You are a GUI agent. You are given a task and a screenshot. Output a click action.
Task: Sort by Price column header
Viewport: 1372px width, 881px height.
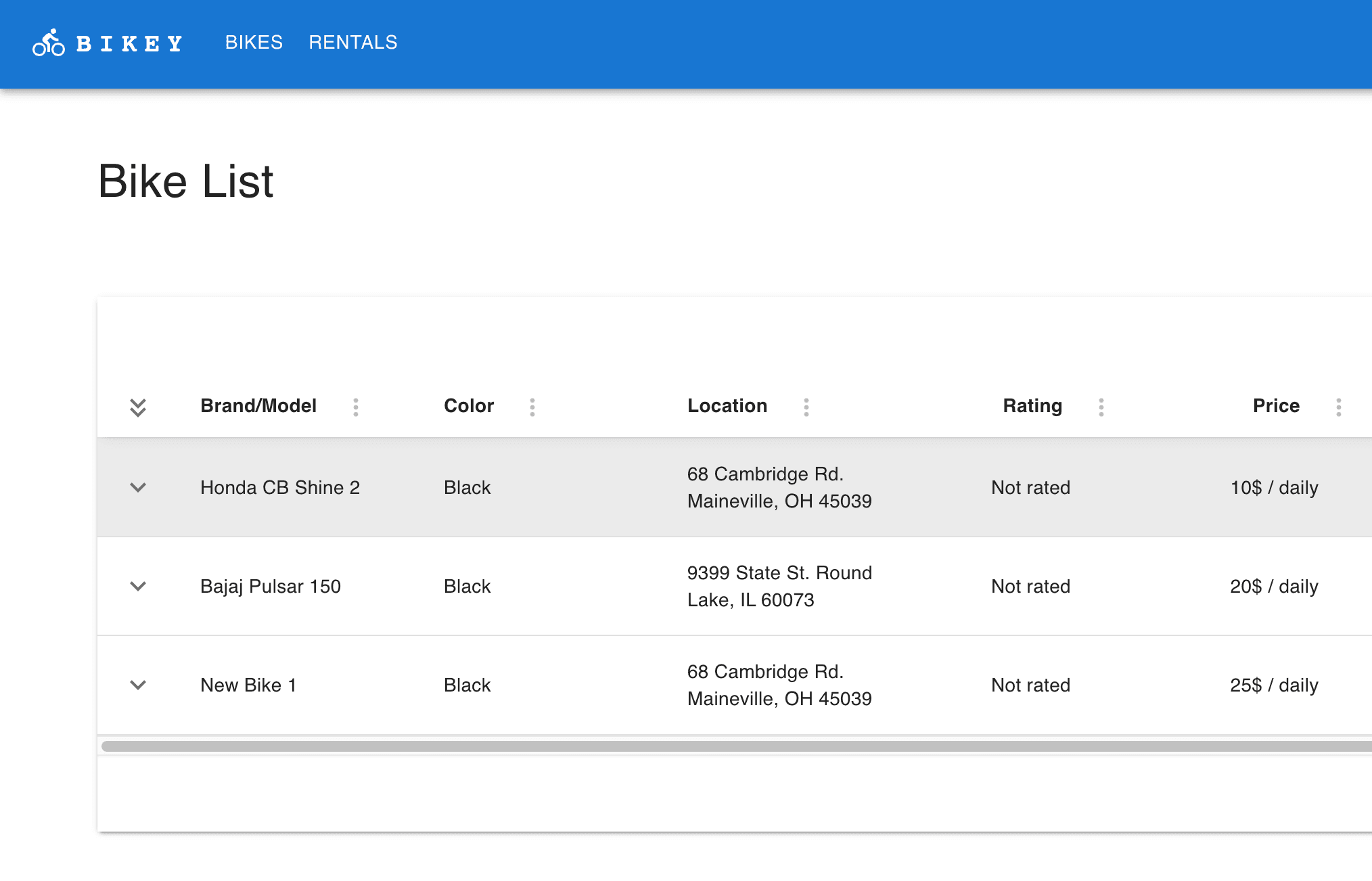tap(1276, 406)
